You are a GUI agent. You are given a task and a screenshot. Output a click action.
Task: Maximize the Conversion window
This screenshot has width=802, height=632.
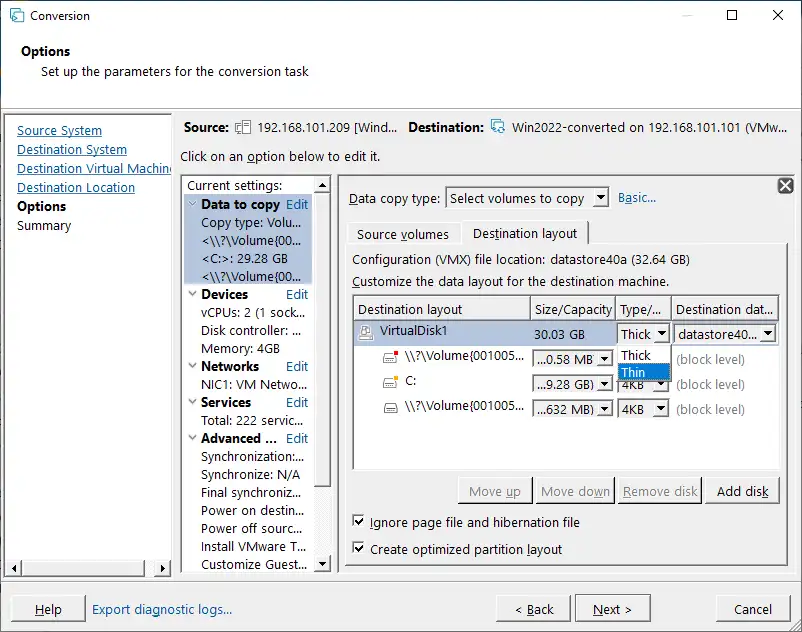coord(732,15)
